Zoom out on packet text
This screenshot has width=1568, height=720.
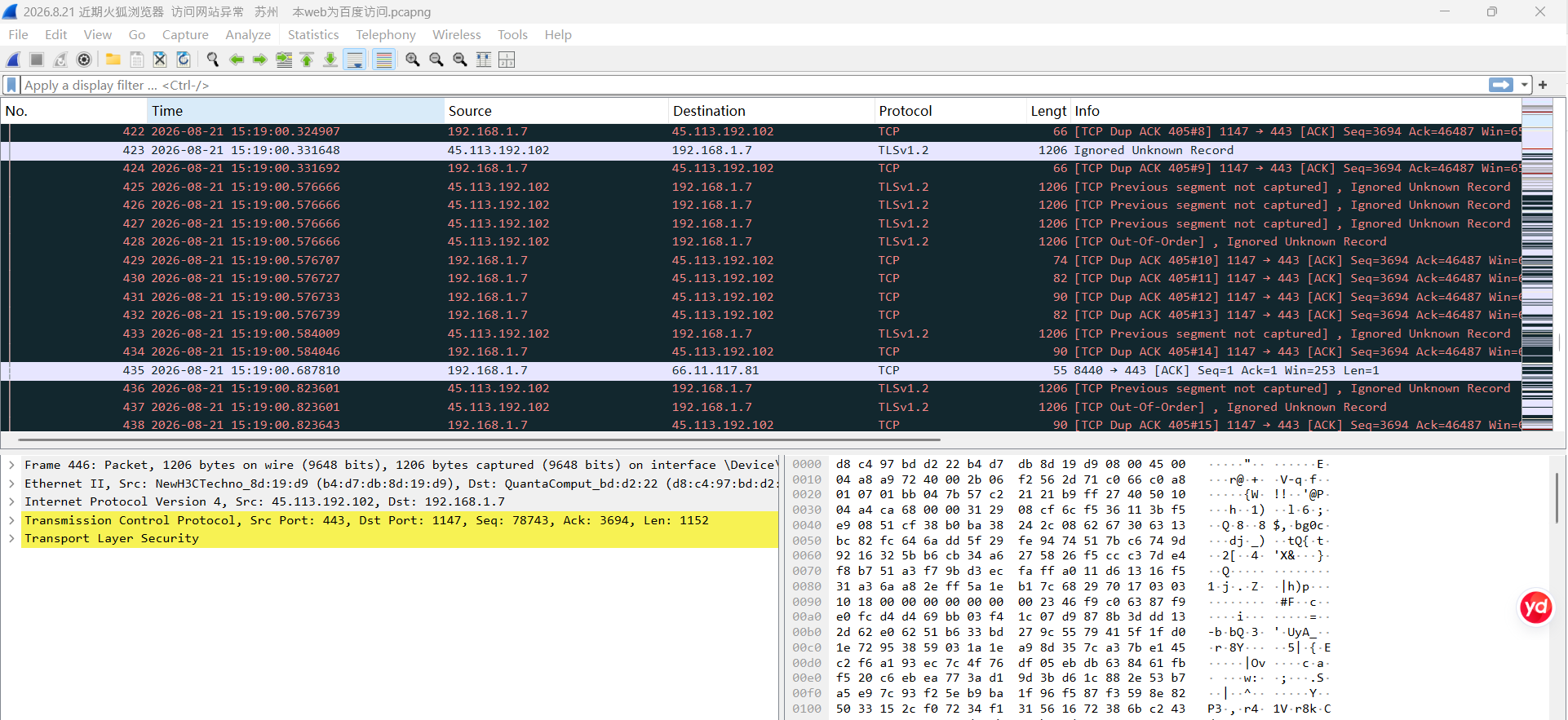pyautogui.click(x=436, y=60)
